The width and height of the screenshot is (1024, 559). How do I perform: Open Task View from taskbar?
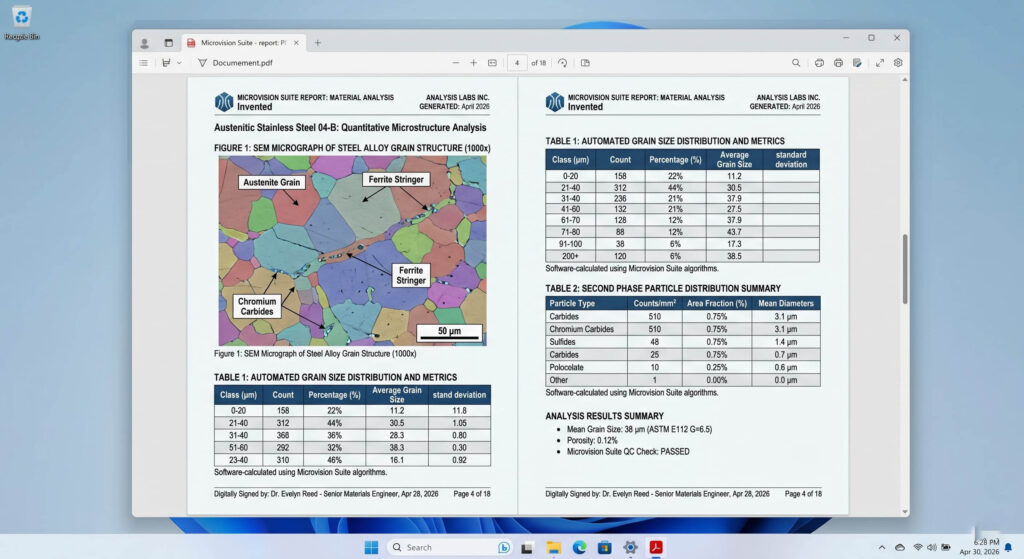coord(526,547)
